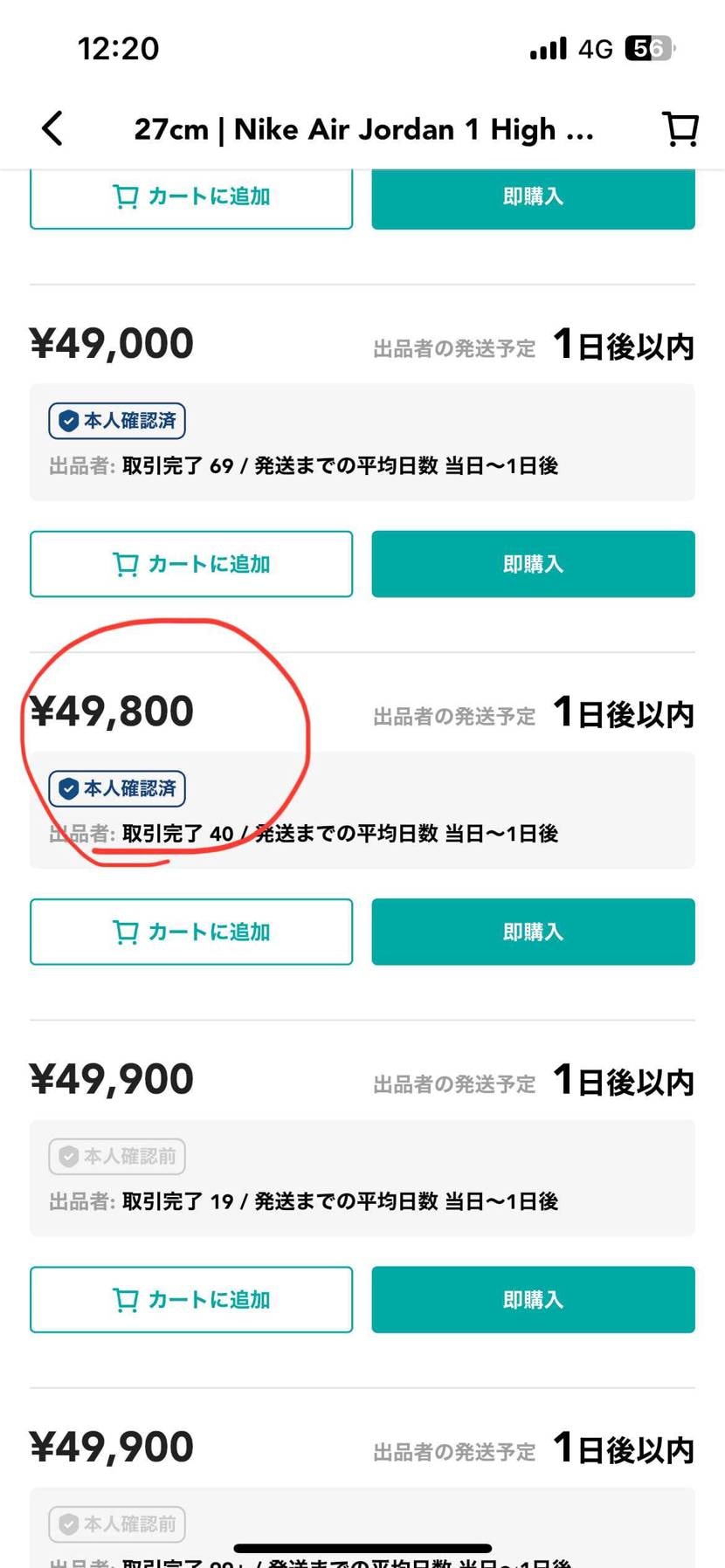Screen dimensions: 725x1568
Task: Tap the back arrow icon
Action: click(52, 128)
